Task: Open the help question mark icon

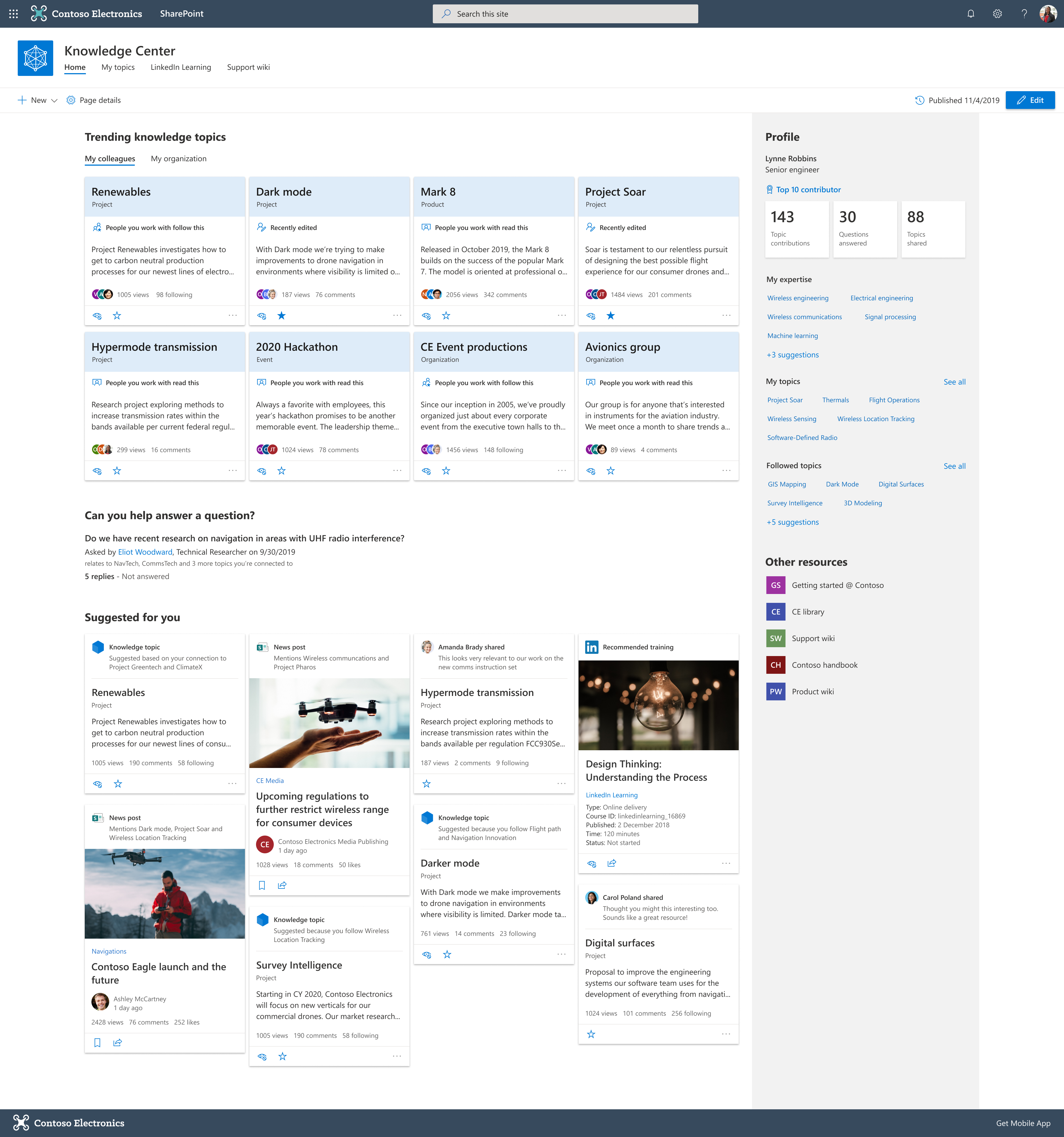Action: (x=1024, y=14)
